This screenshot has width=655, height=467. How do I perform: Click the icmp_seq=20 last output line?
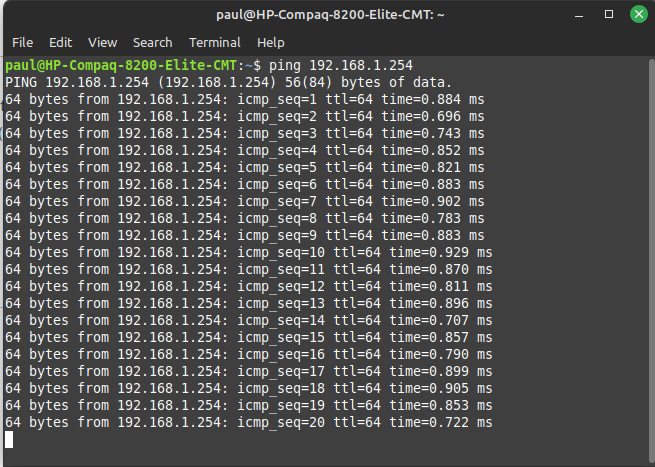(x=248, y=423)
